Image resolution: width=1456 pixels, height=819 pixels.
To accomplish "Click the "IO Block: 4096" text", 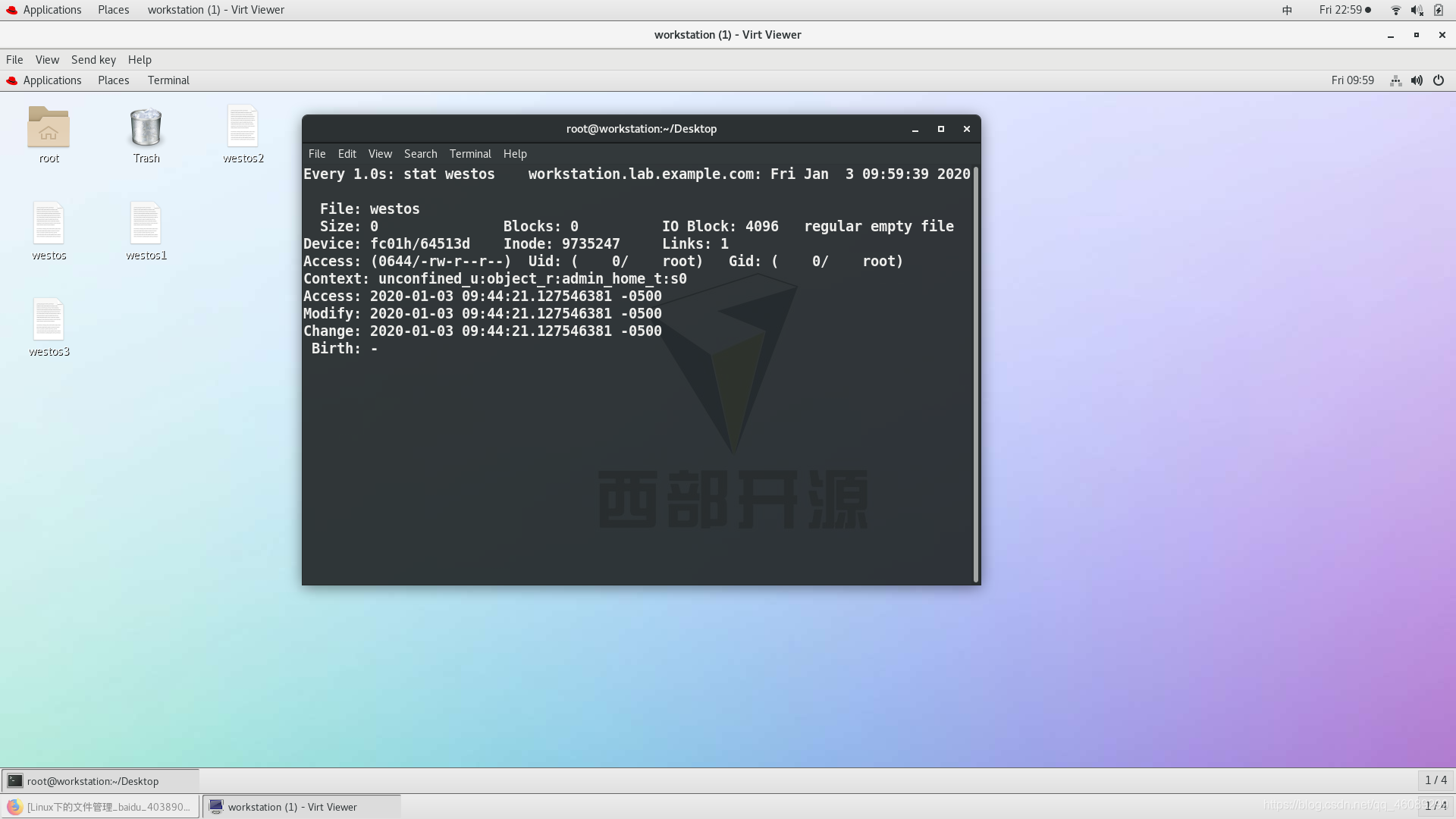I will click(x=720, y=227).
